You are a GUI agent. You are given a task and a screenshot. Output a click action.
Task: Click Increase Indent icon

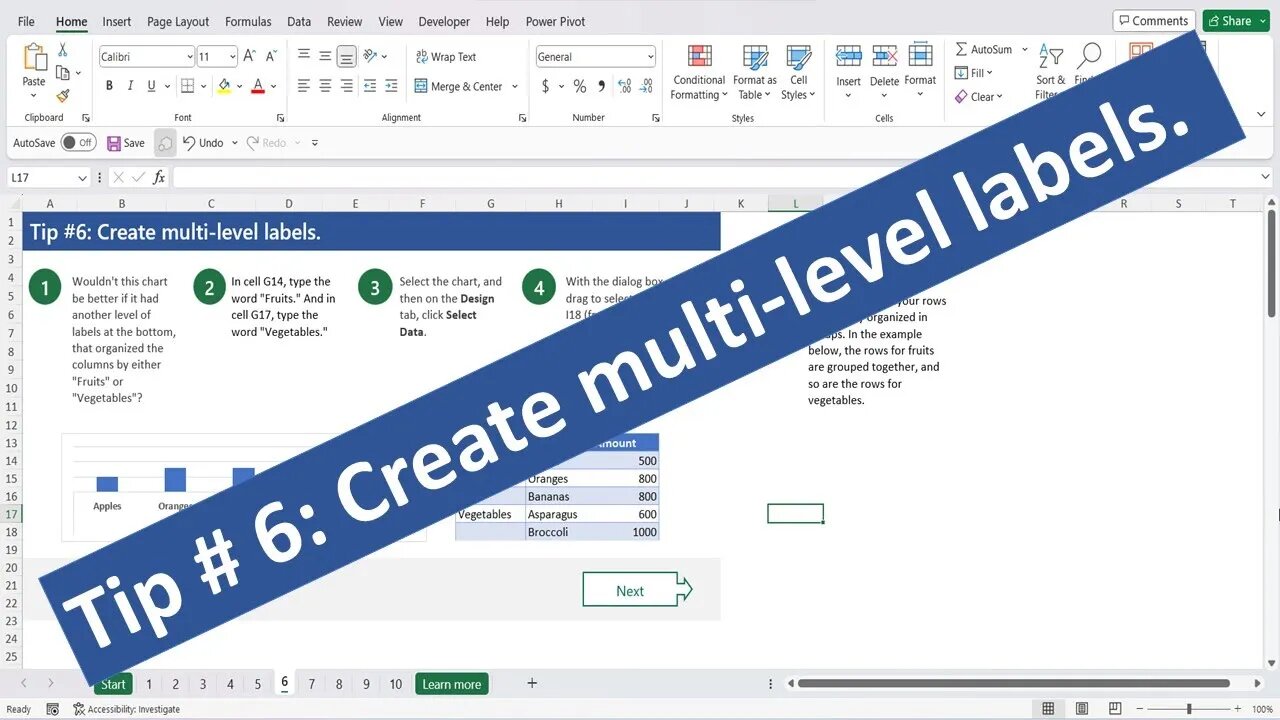pyautogui.click(x=391, y=87)
